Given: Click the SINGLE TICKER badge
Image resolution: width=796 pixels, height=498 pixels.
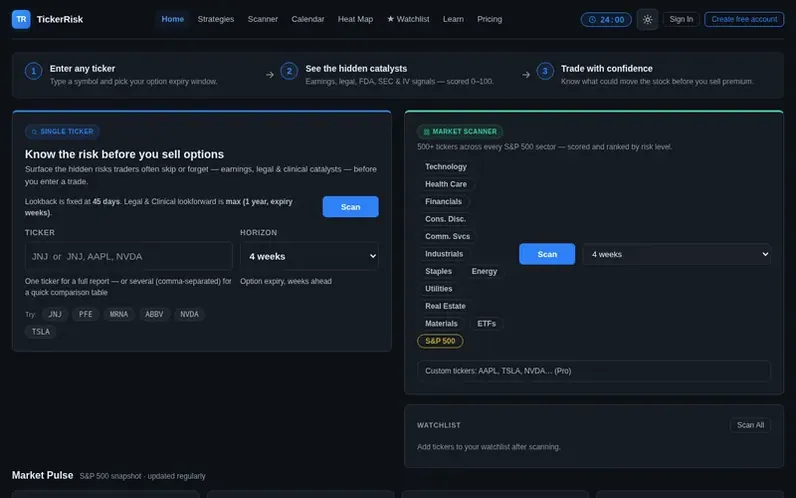Looking at the screenshot, I should pos(62,131).
